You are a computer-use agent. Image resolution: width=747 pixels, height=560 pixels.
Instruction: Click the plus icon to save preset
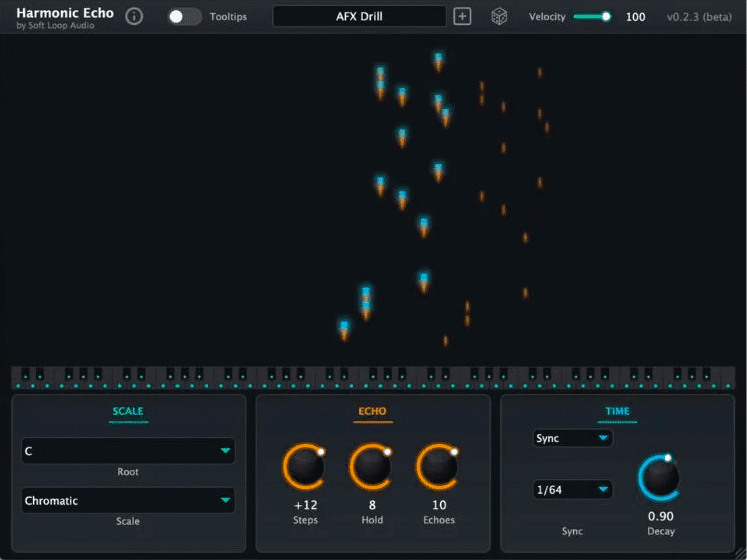[462, 17]
